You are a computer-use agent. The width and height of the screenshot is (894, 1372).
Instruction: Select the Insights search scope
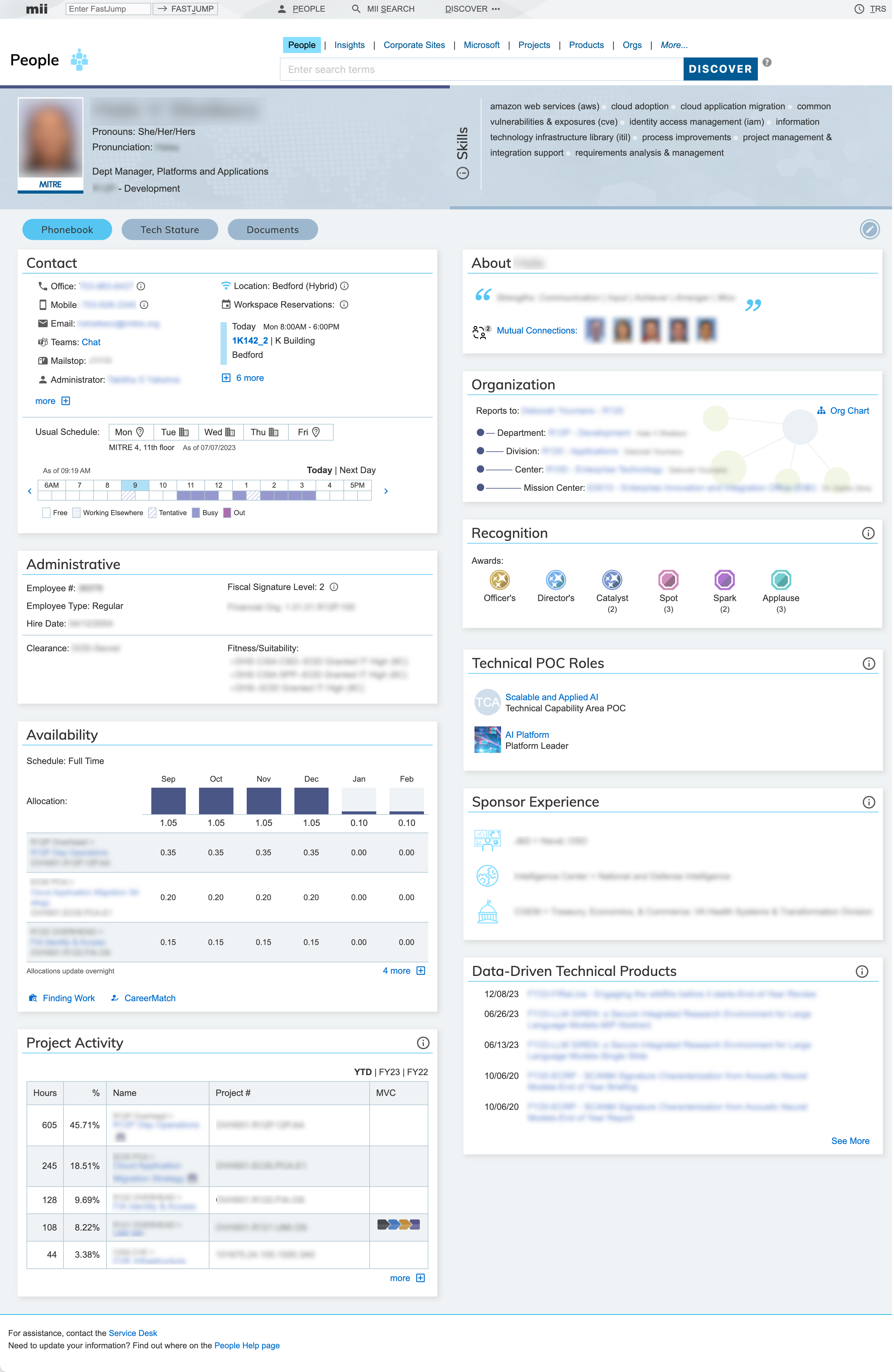point(349,45)
